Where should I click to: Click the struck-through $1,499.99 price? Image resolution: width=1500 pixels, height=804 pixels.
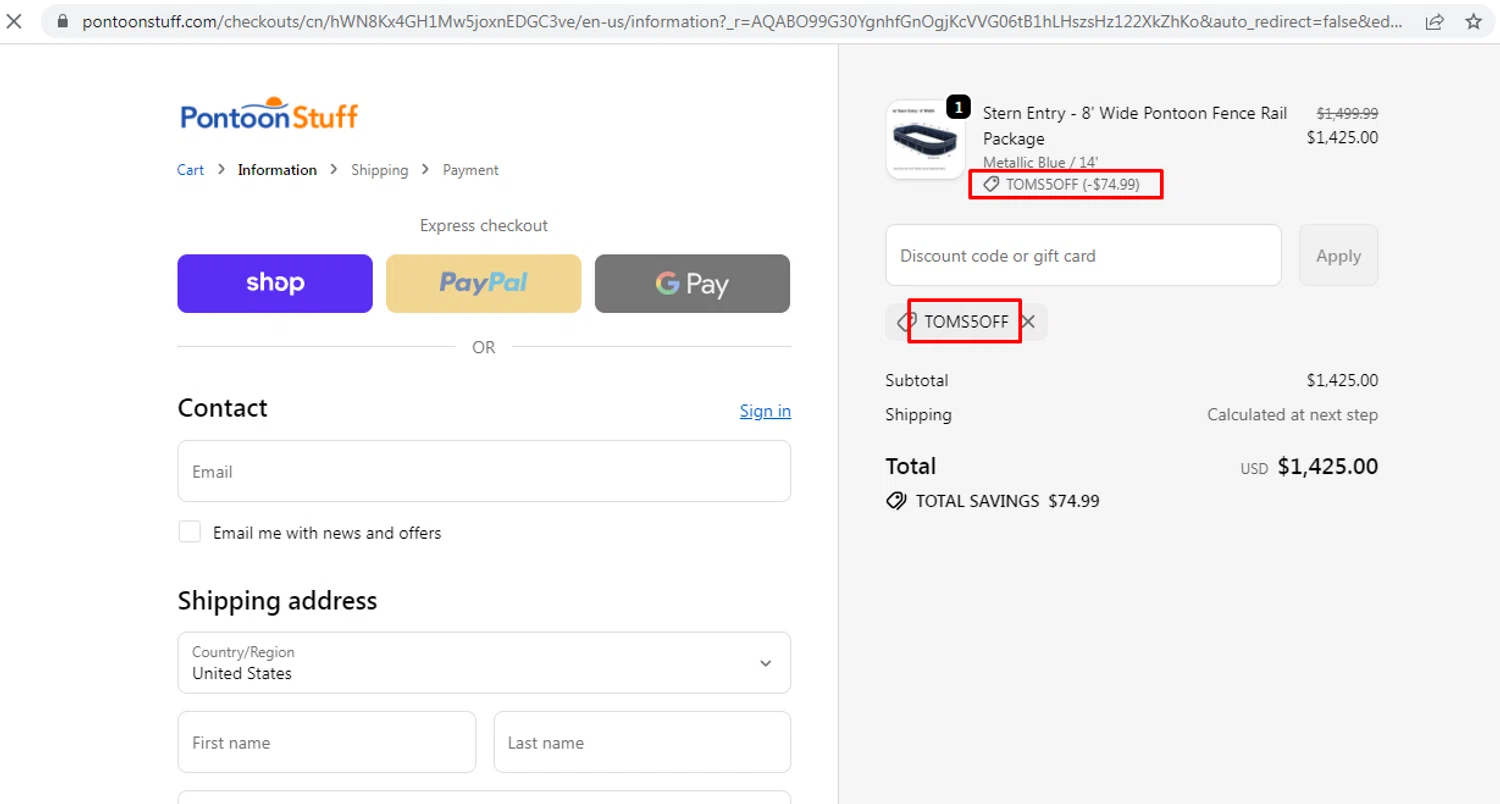(1347, 113)
